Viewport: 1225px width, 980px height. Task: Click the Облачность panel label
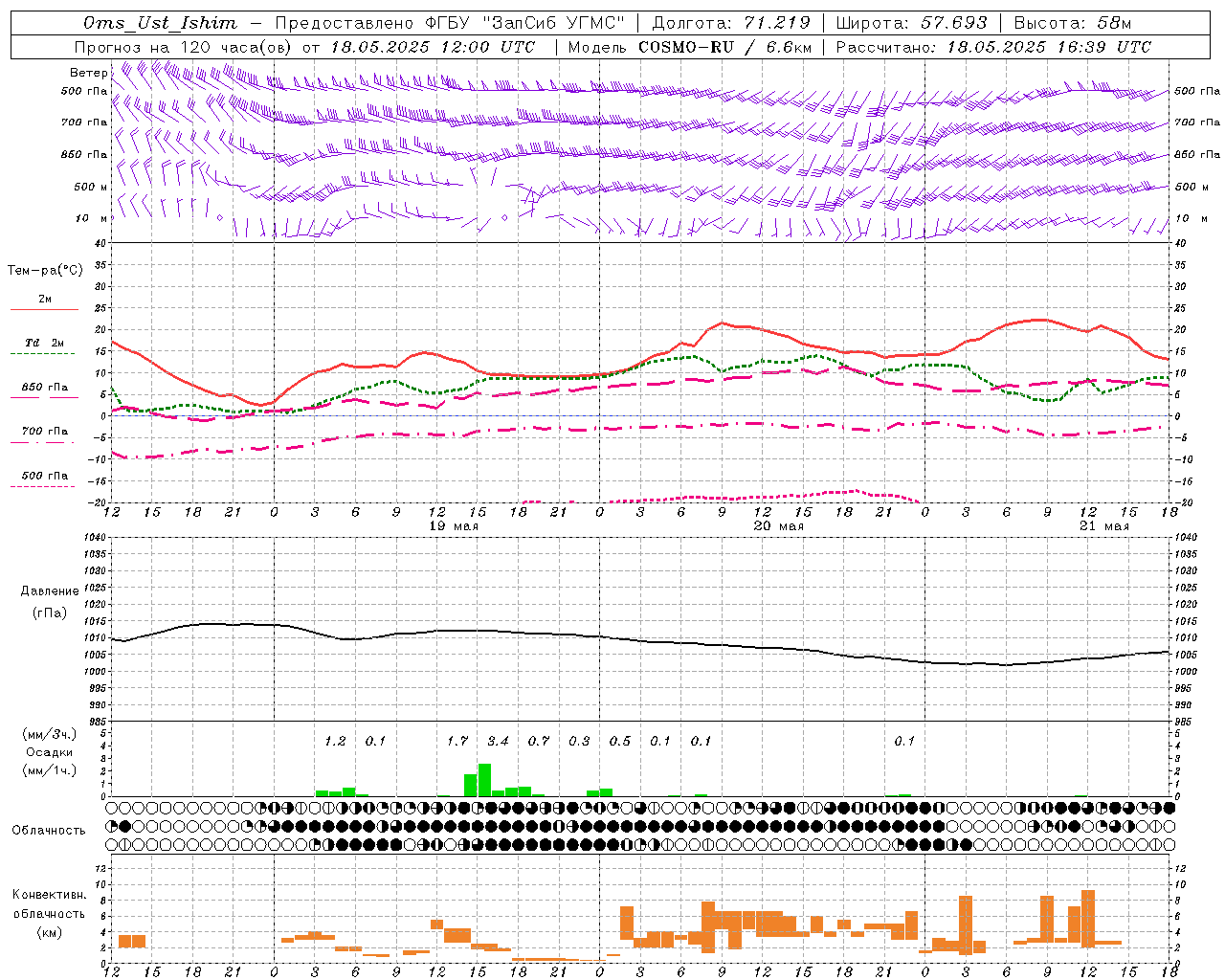pos(49,831)
